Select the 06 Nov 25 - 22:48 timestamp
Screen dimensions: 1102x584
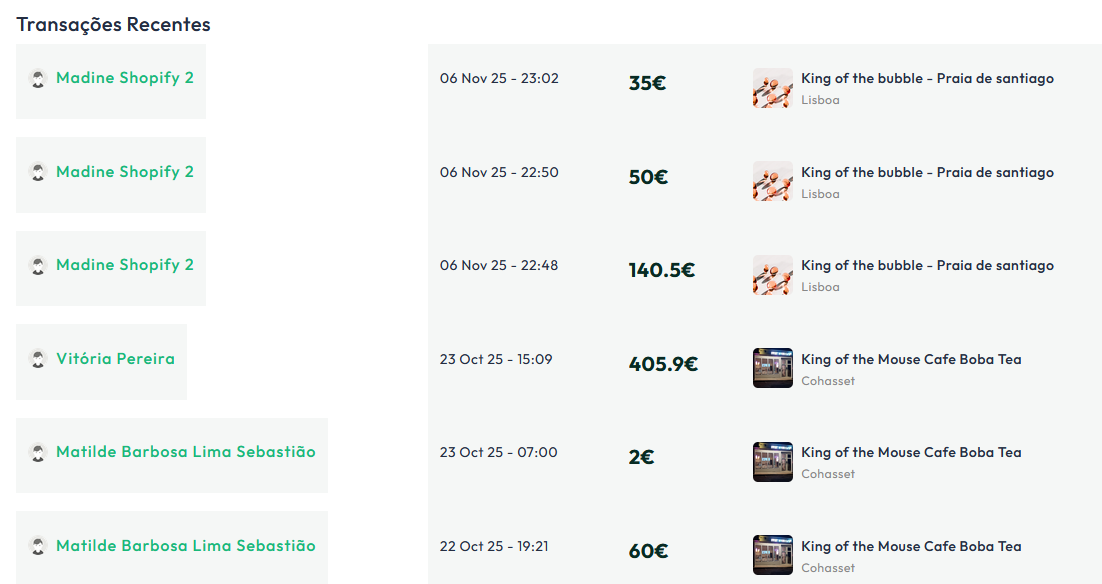coord(499,265)
